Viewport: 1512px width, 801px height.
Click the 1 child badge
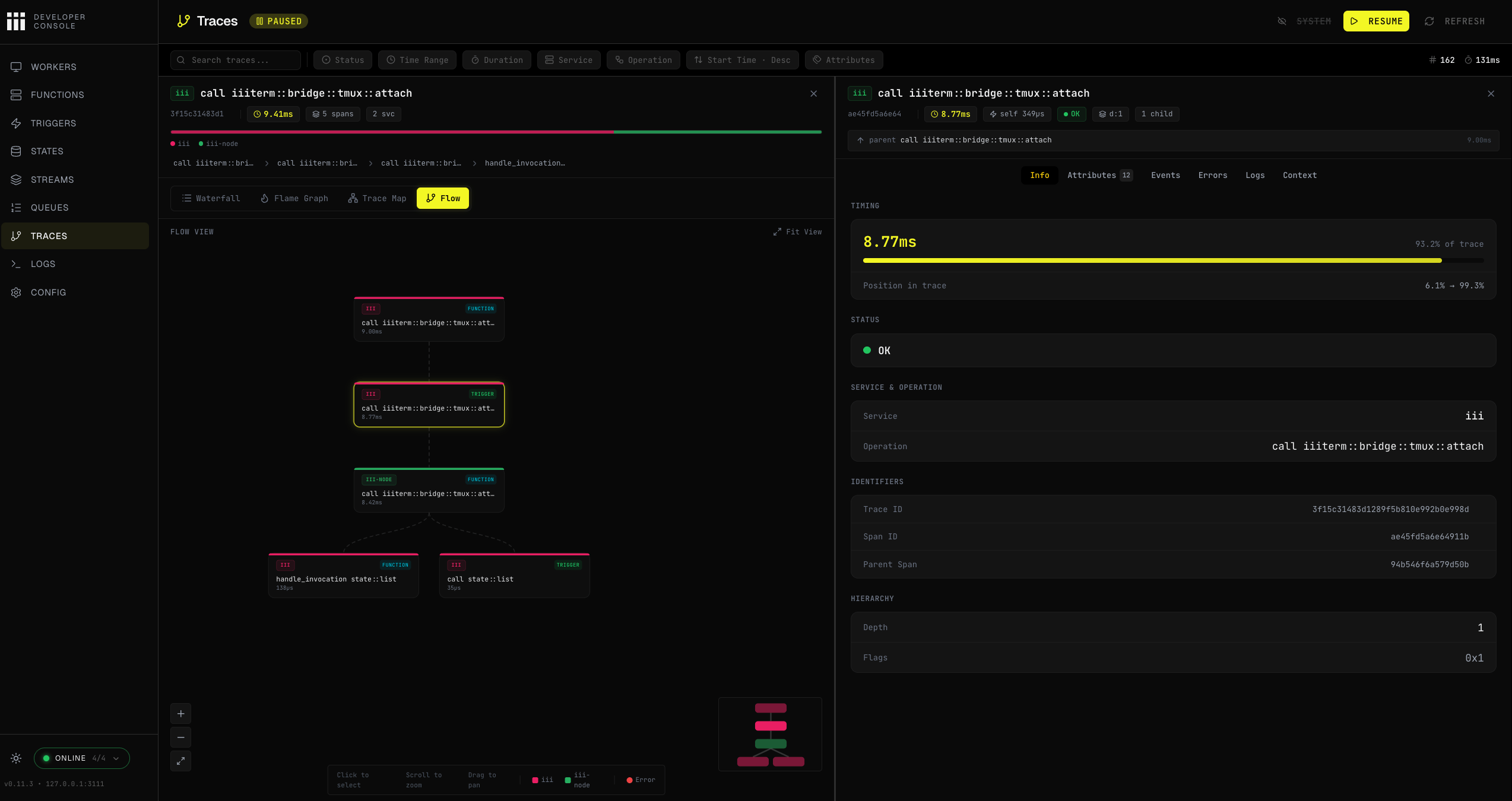(x=1157, y=114)
